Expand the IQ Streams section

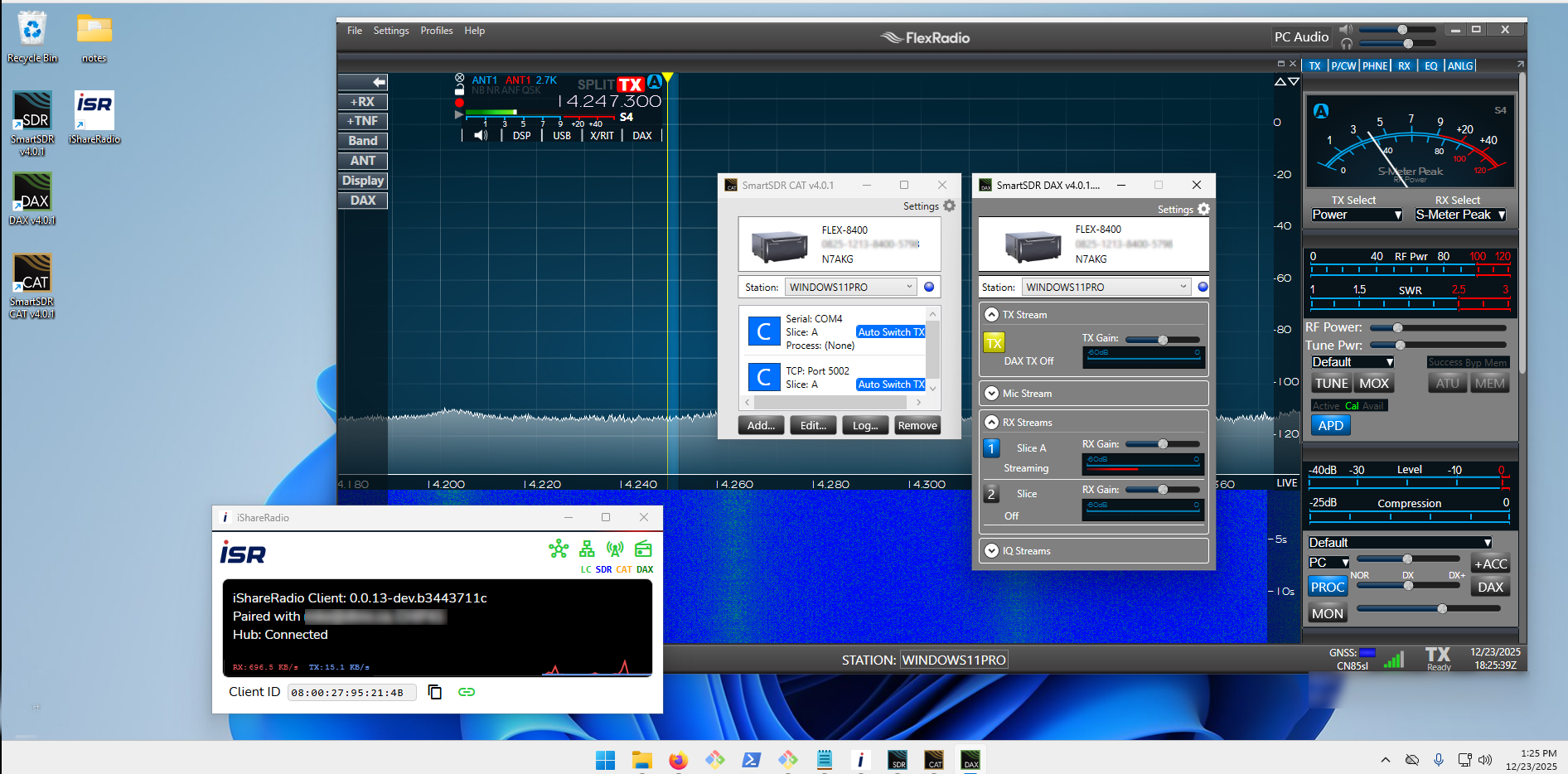point(991,550)
